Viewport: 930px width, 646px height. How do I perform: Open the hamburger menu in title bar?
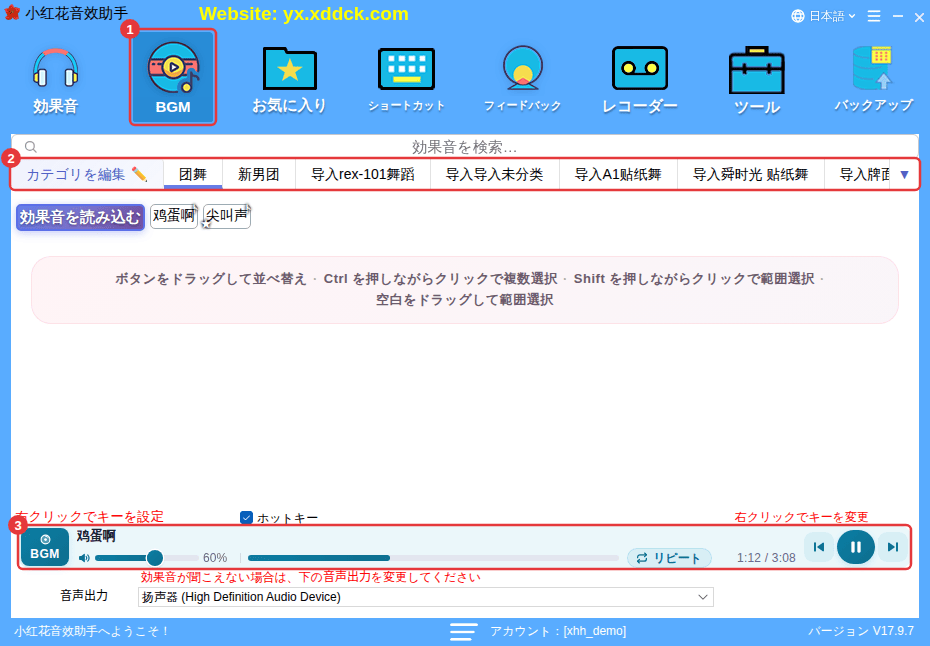pyautogui.click(x=874, y=16)
